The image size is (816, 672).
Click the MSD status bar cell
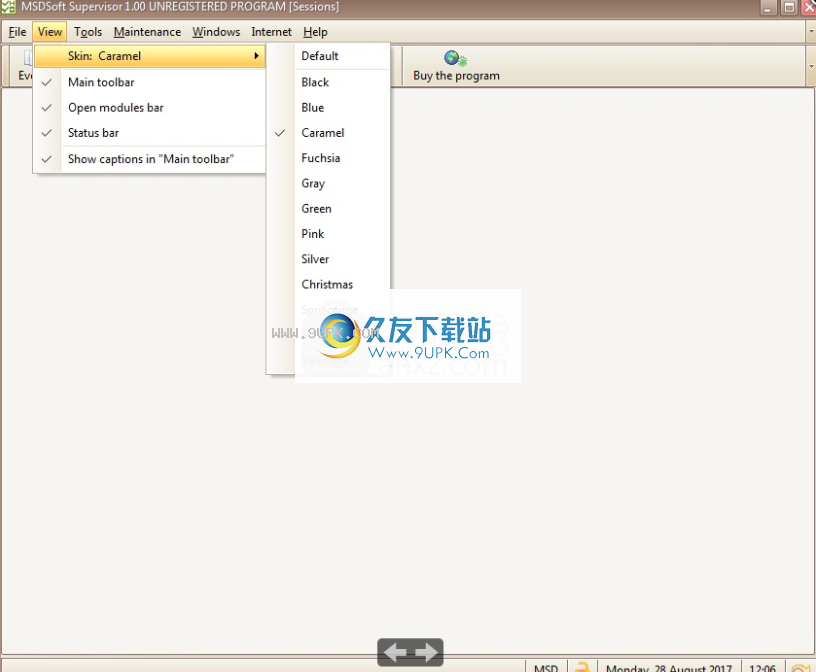pyautogui.click(x=546, y=667)
